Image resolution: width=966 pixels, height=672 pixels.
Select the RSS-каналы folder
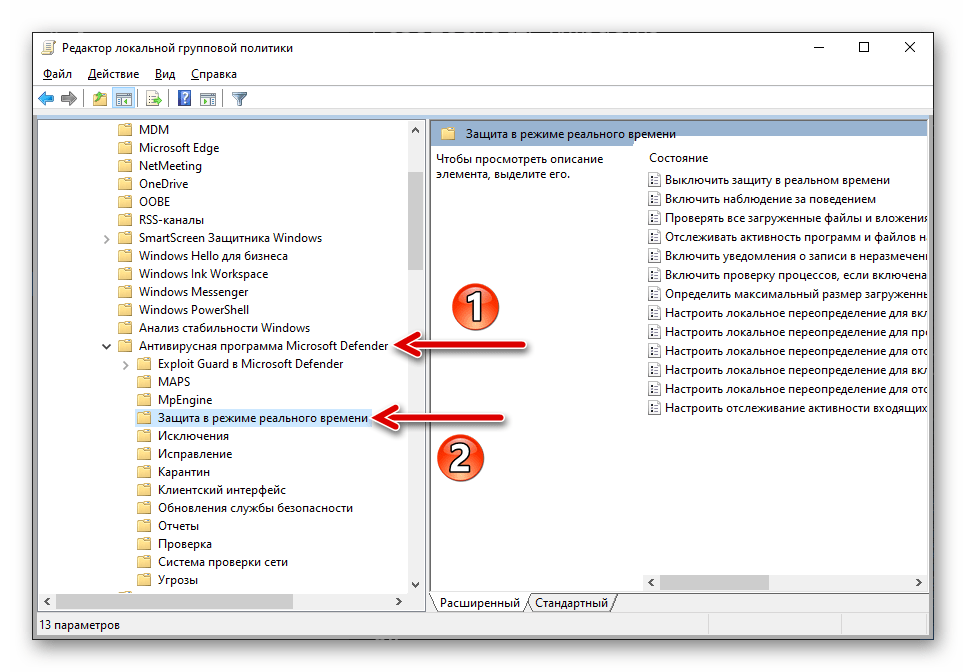pyautogui.click(x=171, y=220)
